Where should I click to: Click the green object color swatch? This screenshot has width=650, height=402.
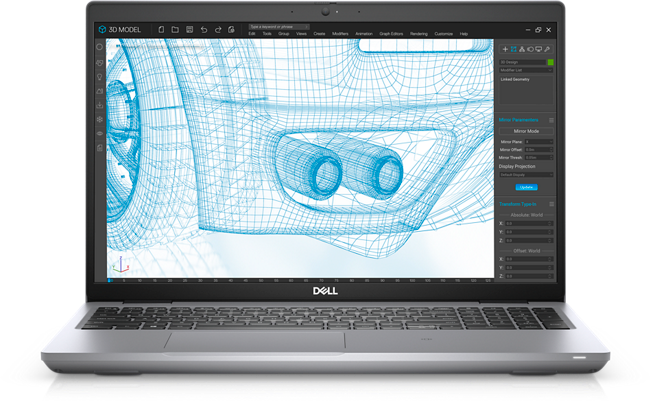pos(550,62)
